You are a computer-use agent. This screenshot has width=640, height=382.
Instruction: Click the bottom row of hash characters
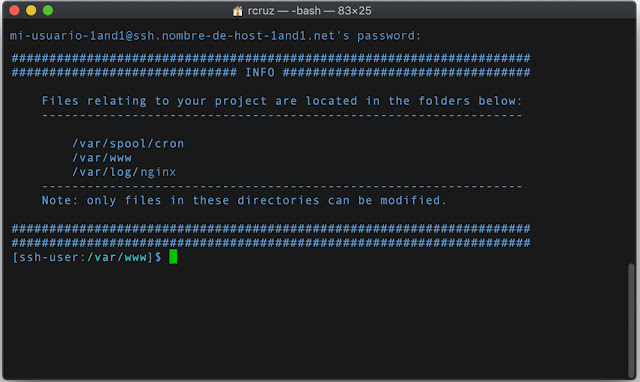(271, 243)
